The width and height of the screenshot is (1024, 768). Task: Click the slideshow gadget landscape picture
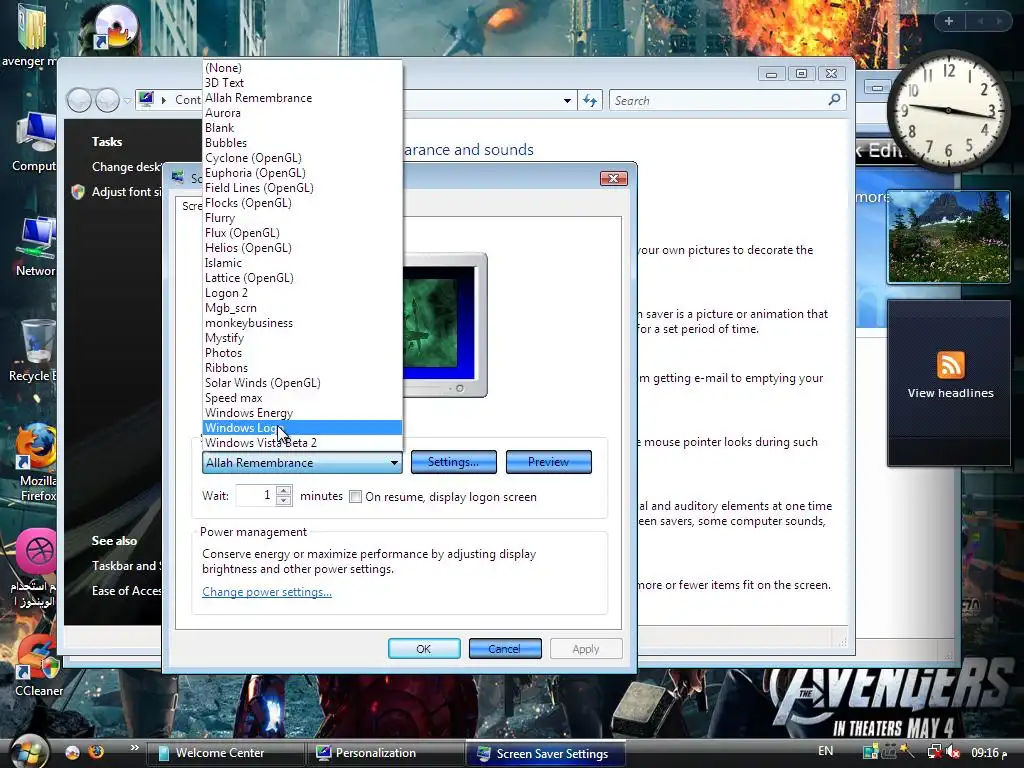point(949,236)
